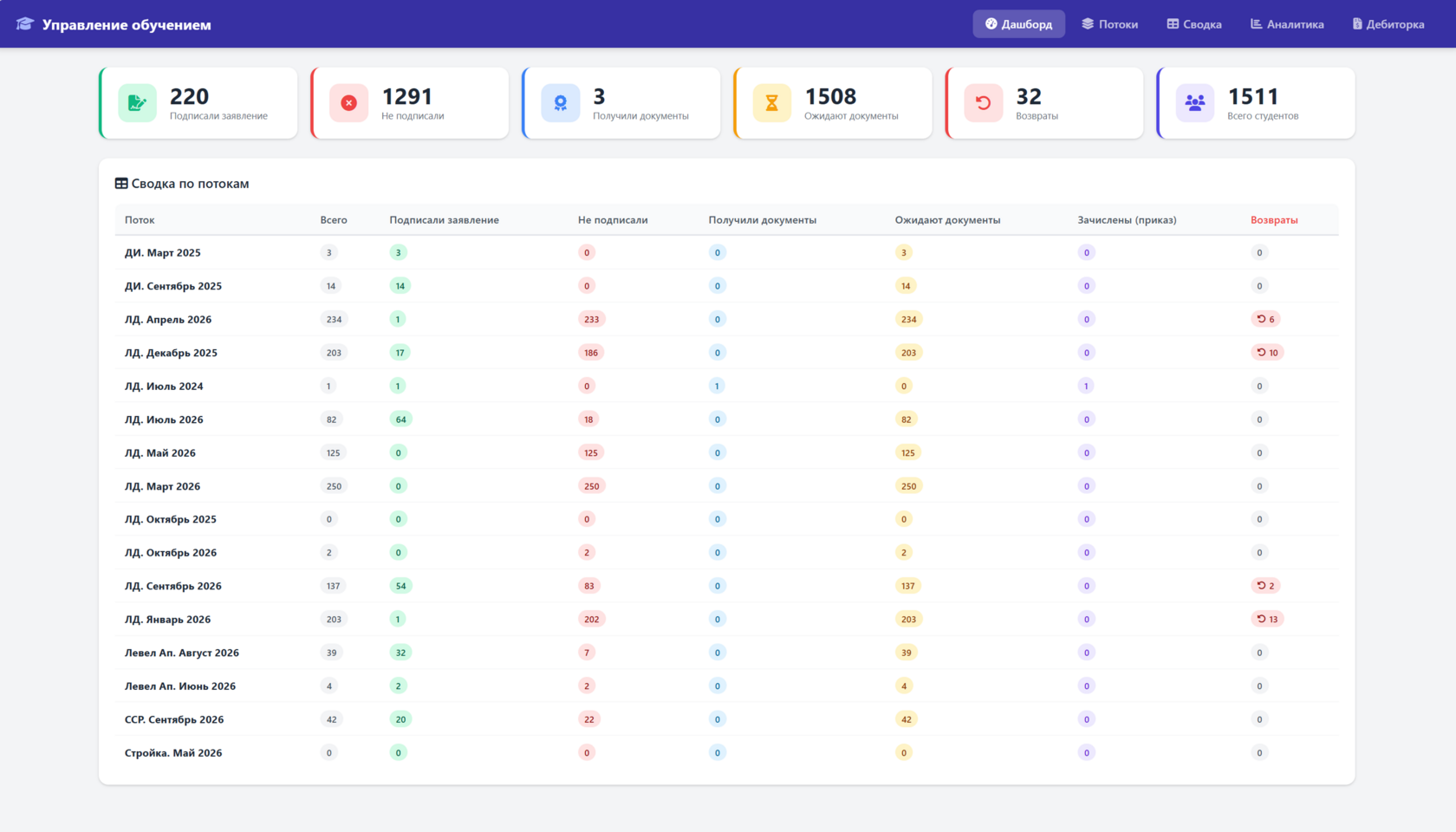1456x832 pixels.
Task: Click the refund badge in ЛД. Апрель 2026 row
Action: (x=1266, y=319)
